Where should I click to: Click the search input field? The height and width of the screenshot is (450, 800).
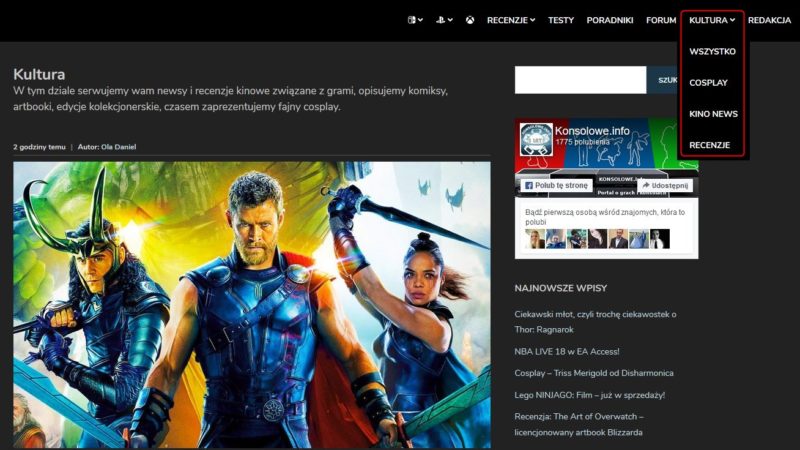[x=580, y=80]
